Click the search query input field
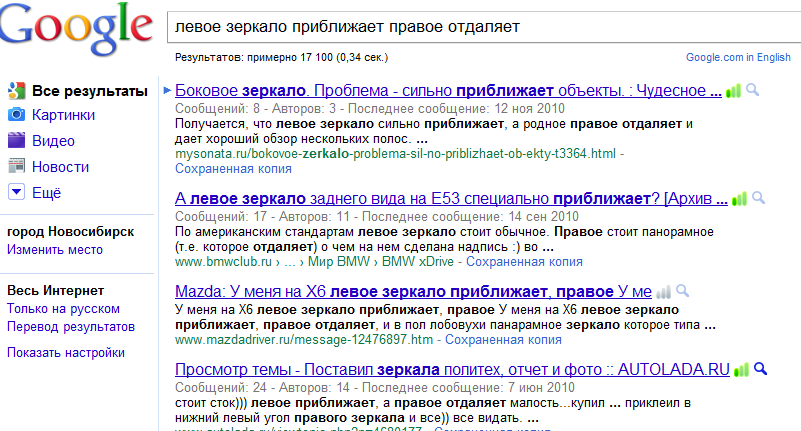Screen dimensions: 801x431 (x=484, y=27)
